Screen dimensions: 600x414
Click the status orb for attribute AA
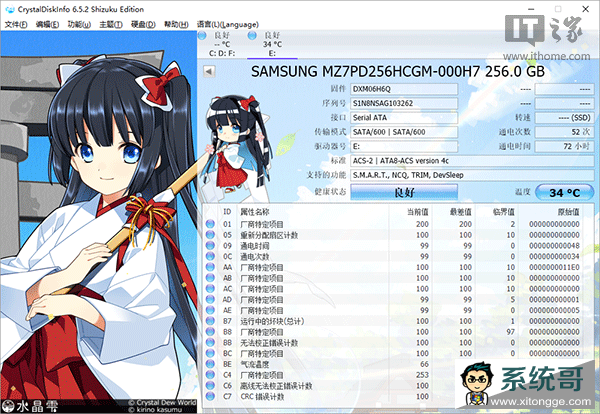pyautogui.click(x=210, y=267)
